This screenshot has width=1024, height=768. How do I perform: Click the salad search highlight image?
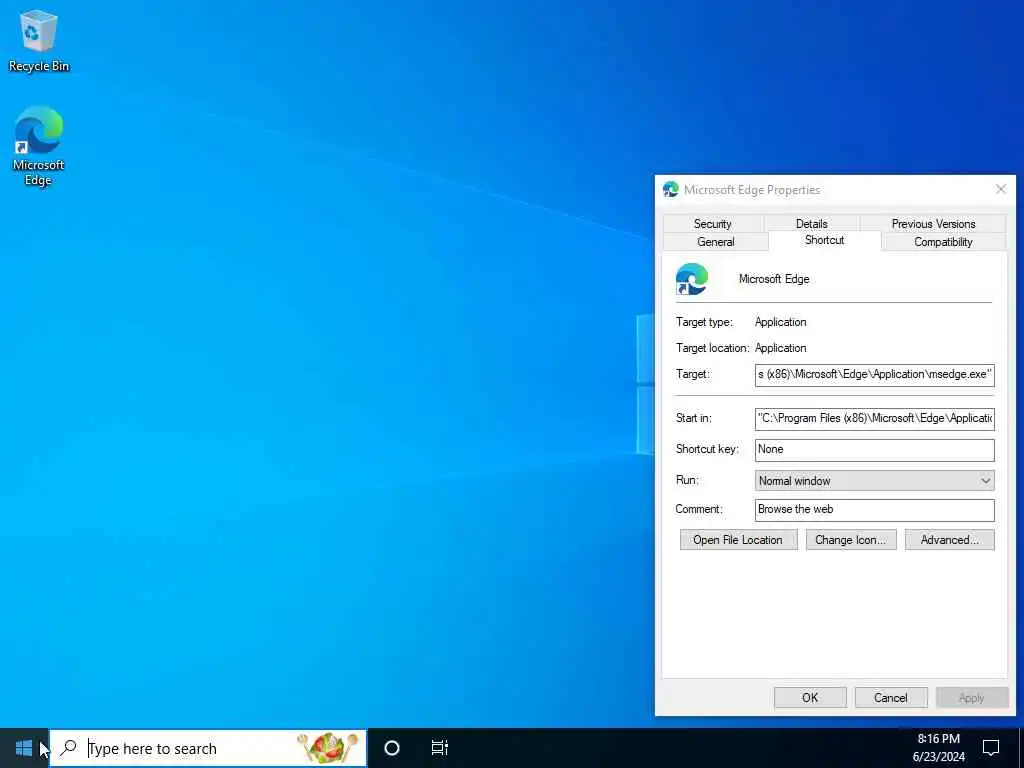(328, 748)
